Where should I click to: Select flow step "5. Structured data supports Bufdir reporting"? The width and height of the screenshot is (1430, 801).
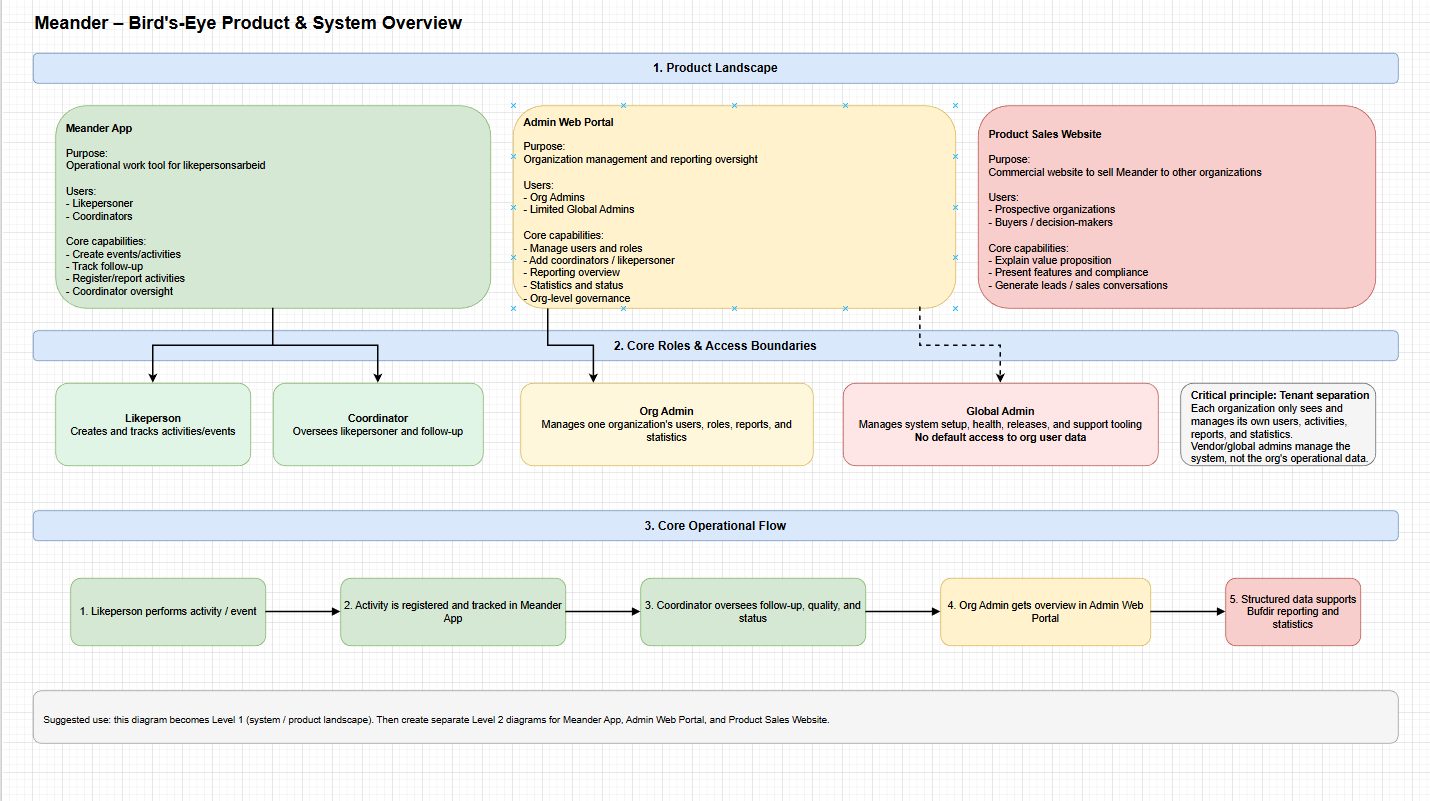tap(1293, 611)
